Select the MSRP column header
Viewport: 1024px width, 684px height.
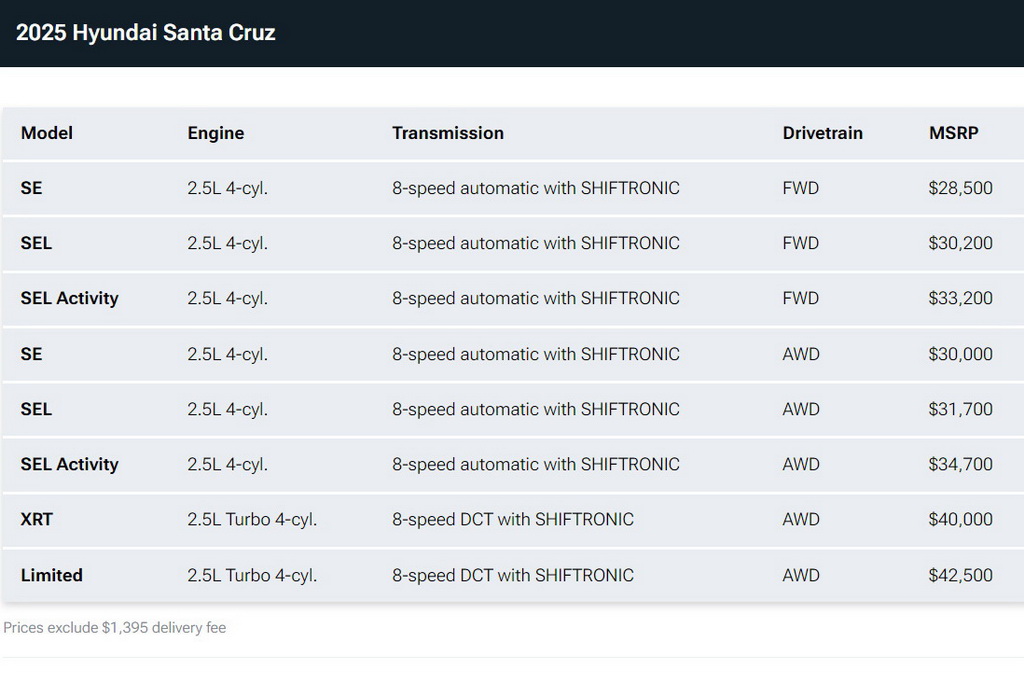pos(954,133)
